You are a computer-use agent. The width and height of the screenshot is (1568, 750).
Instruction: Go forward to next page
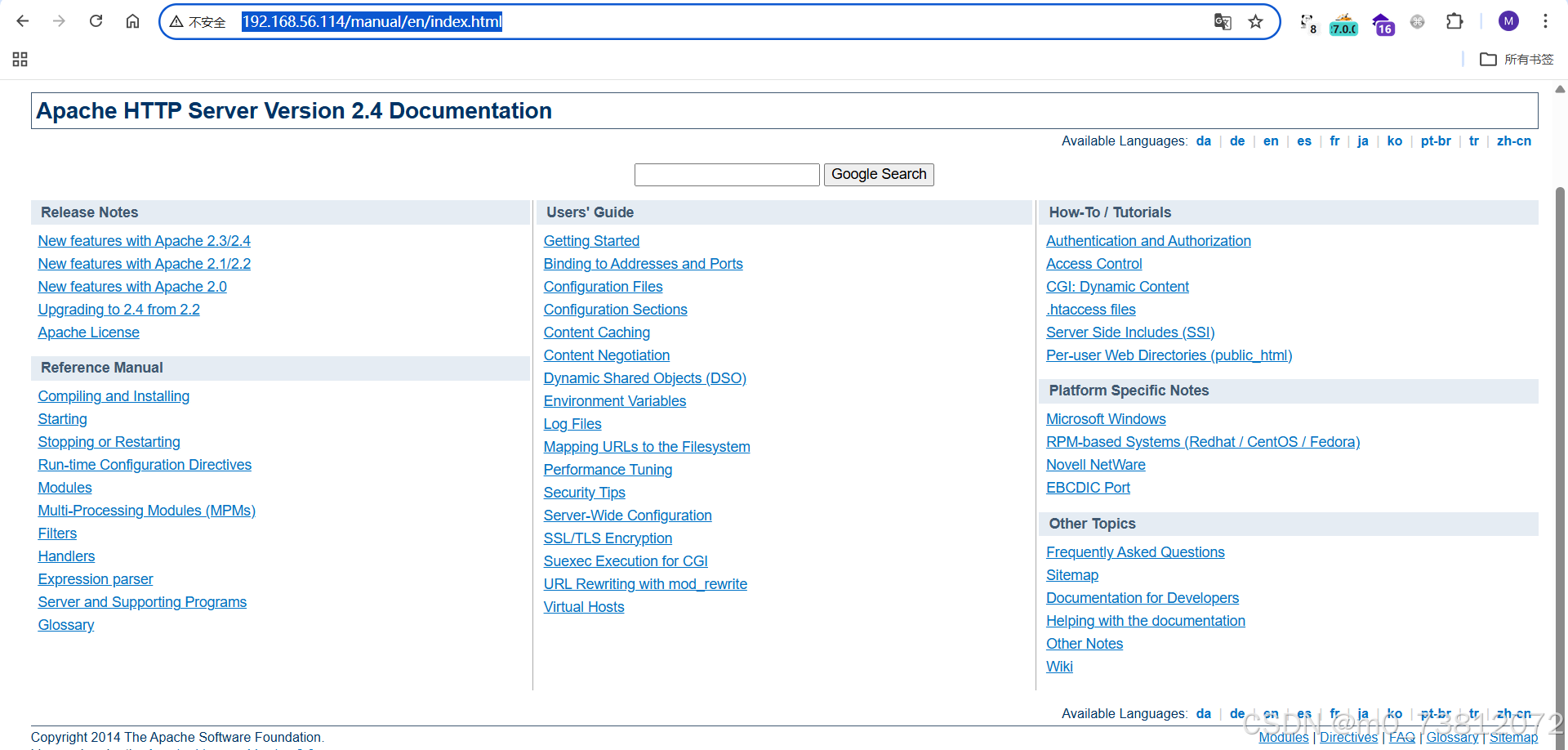point(59,21)
